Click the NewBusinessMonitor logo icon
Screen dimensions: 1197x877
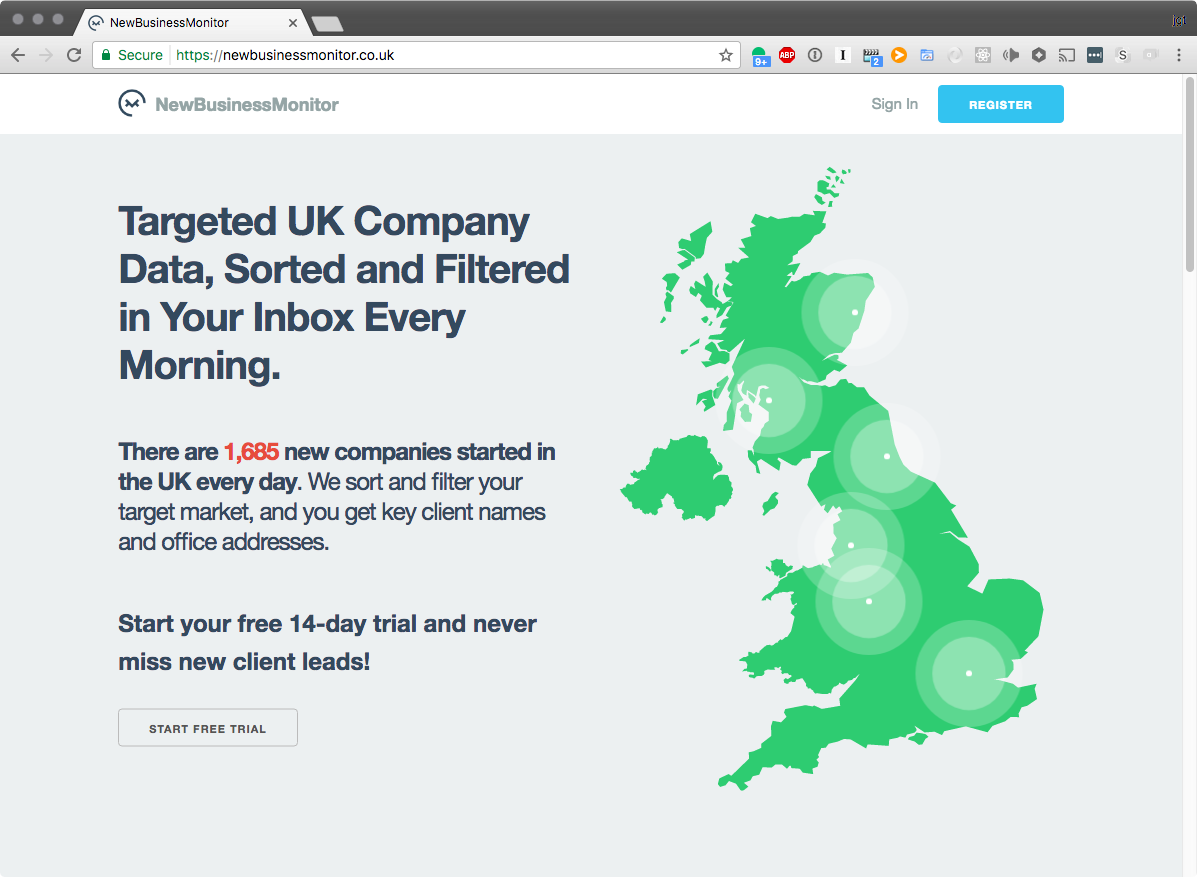[x=131, y=103]
